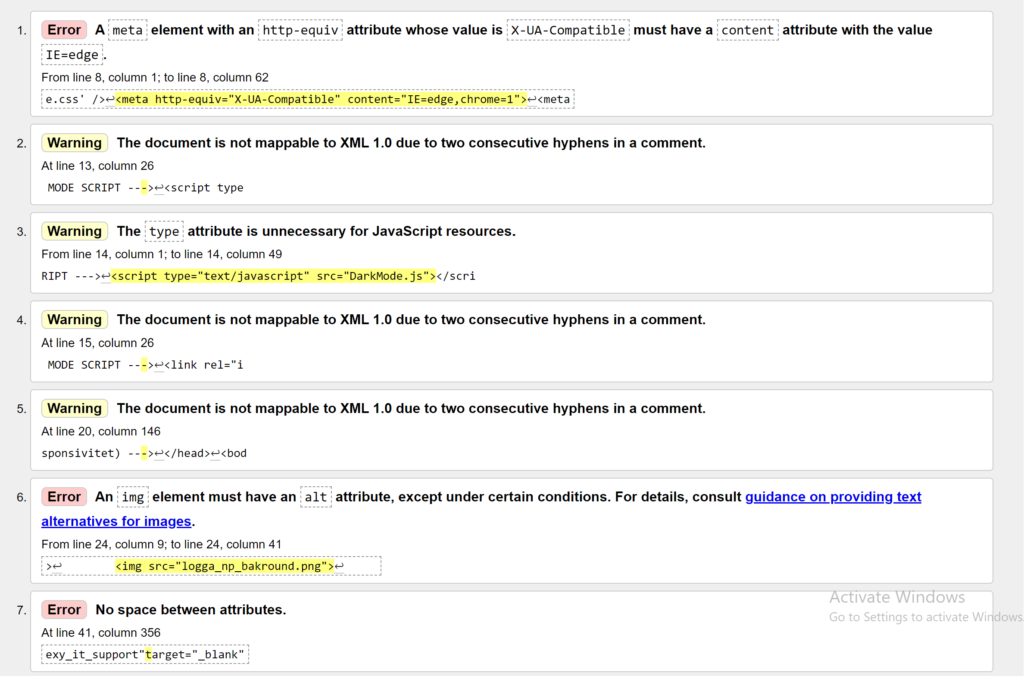Screen dimensions: 1024x676
Task: Select the 'alt' code term in error 6
Action: (x=316, y=497)
